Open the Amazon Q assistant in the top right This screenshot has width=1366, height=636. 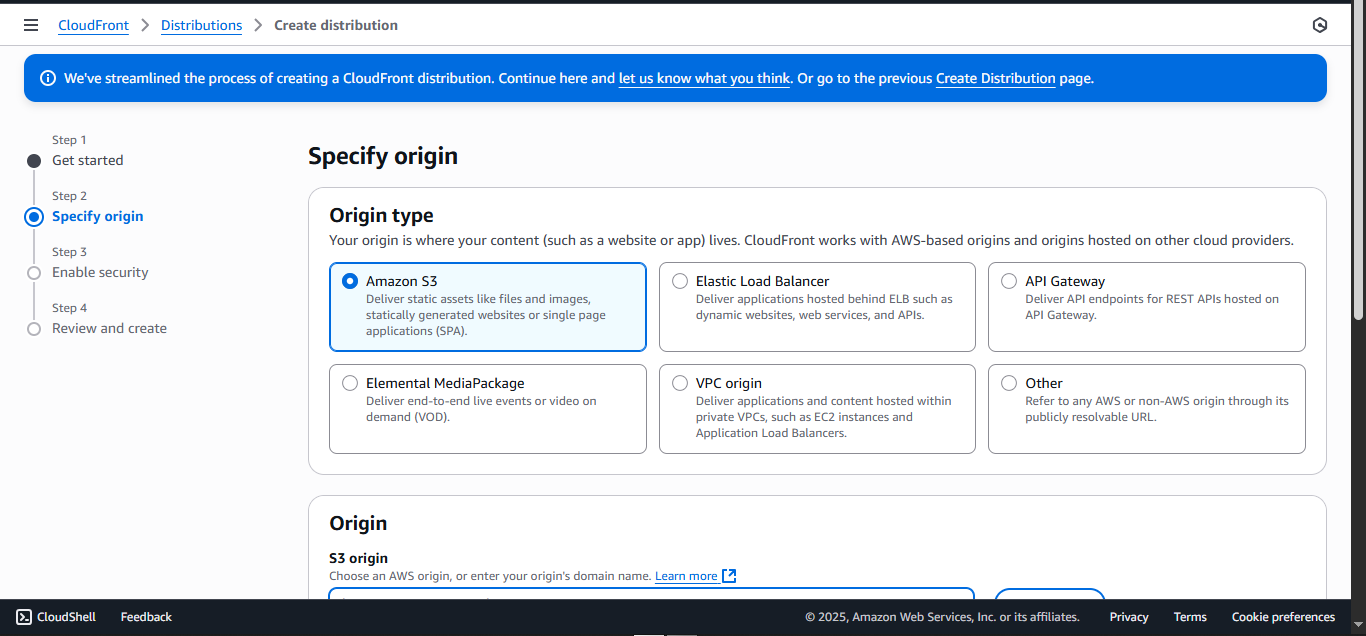1319,24
